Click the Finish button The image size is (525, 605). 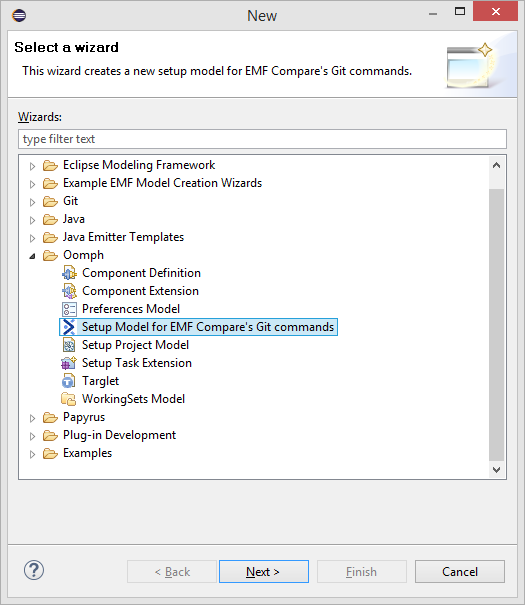coord(362,571)
